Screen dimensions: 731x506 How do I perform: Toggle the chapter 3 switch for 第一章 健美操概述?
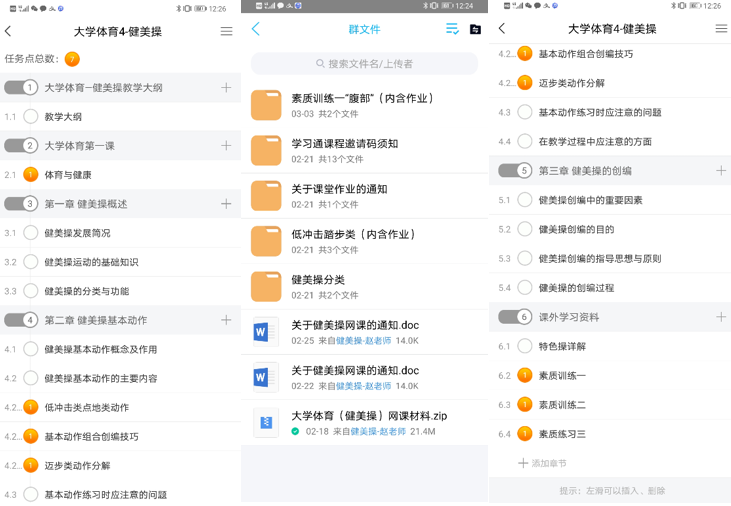(21, 204)
